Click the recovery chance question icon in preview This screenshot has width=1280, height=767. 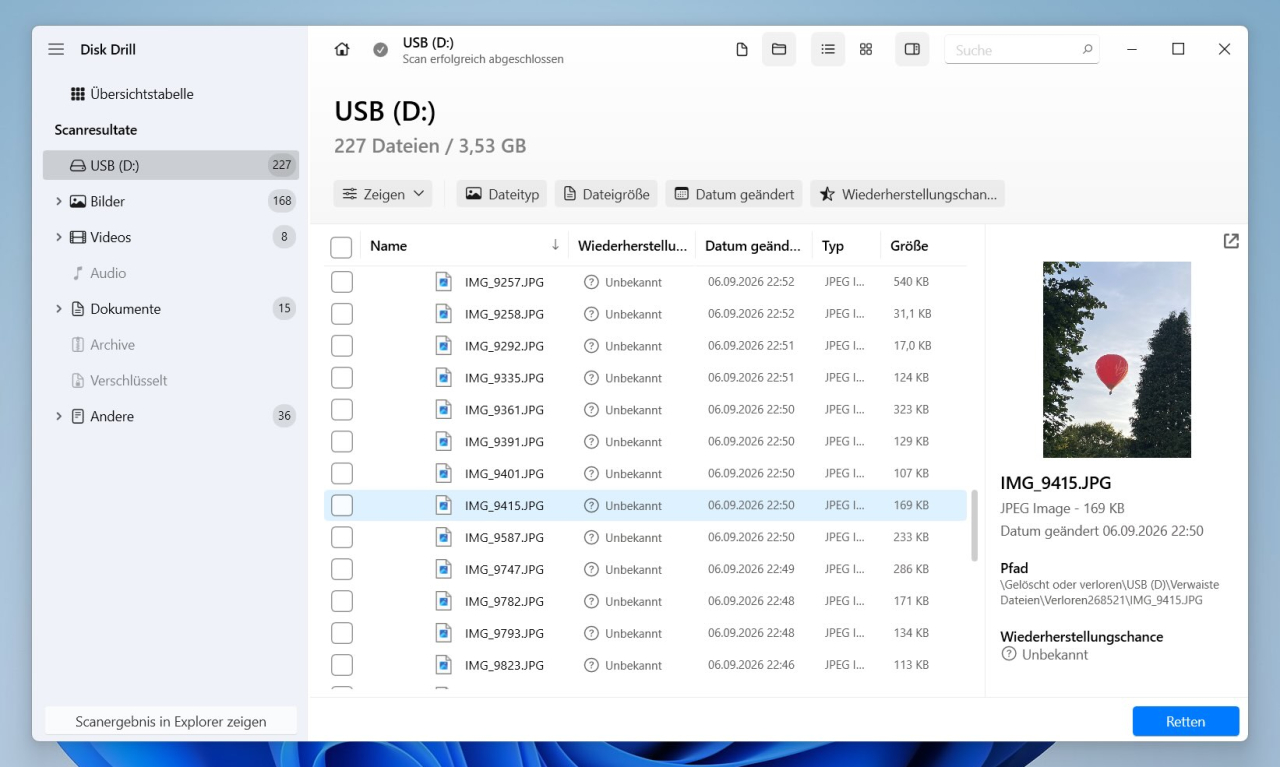1009,654
